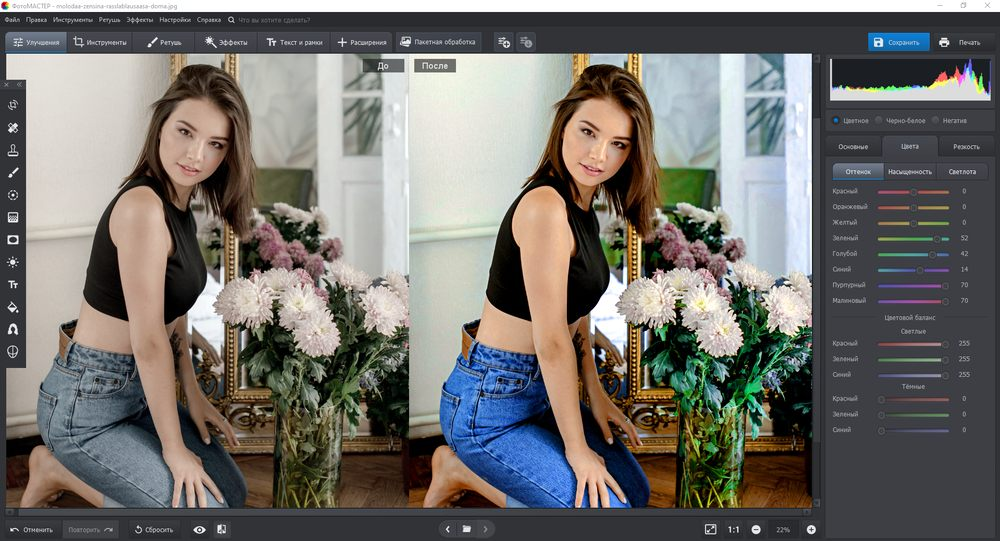Click the sun brightness tool icon
Image resolution: width=1000 pixels, height=541 pixels.
click(13, 262)
